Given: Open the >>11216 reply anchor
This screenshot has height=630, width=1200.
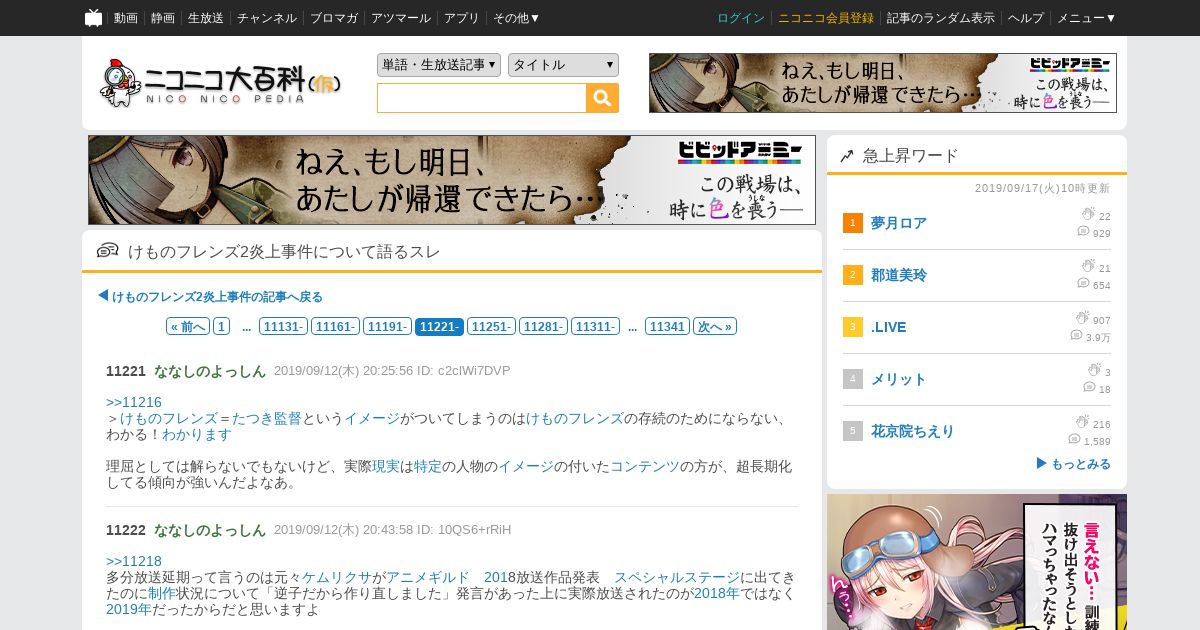Looking at the screenshot, I should click(x=134, y=402).
